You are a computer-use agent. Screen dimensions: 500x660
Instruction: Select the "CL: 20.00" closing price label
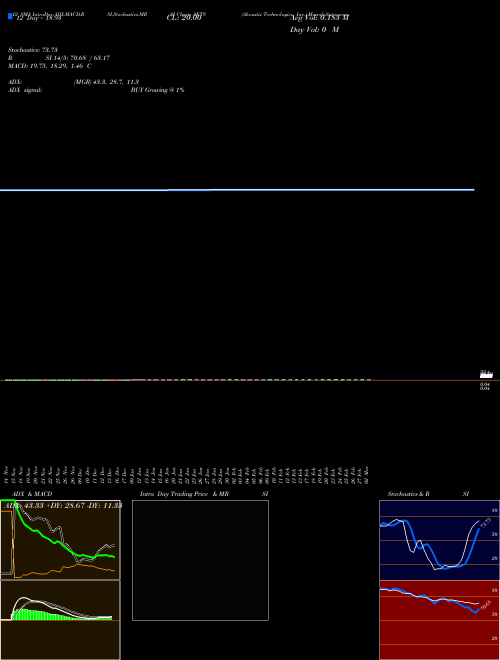pyautogui.click(x=184, y=18)
